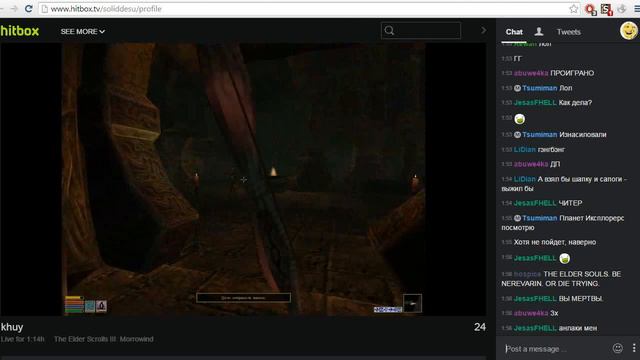Switch to the Chat tab
This screenshot has width=640, height=360.
coord(514,32)
